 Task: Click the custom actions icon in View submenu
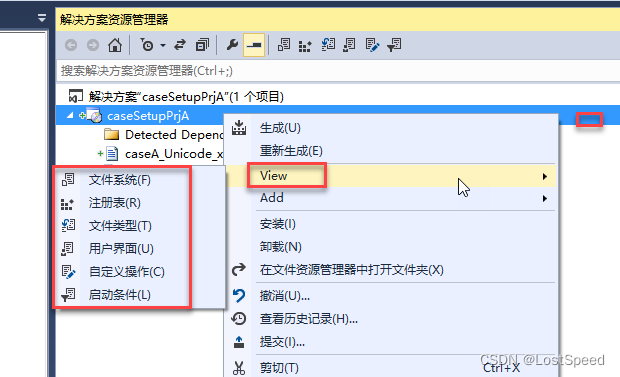point(68,272)
